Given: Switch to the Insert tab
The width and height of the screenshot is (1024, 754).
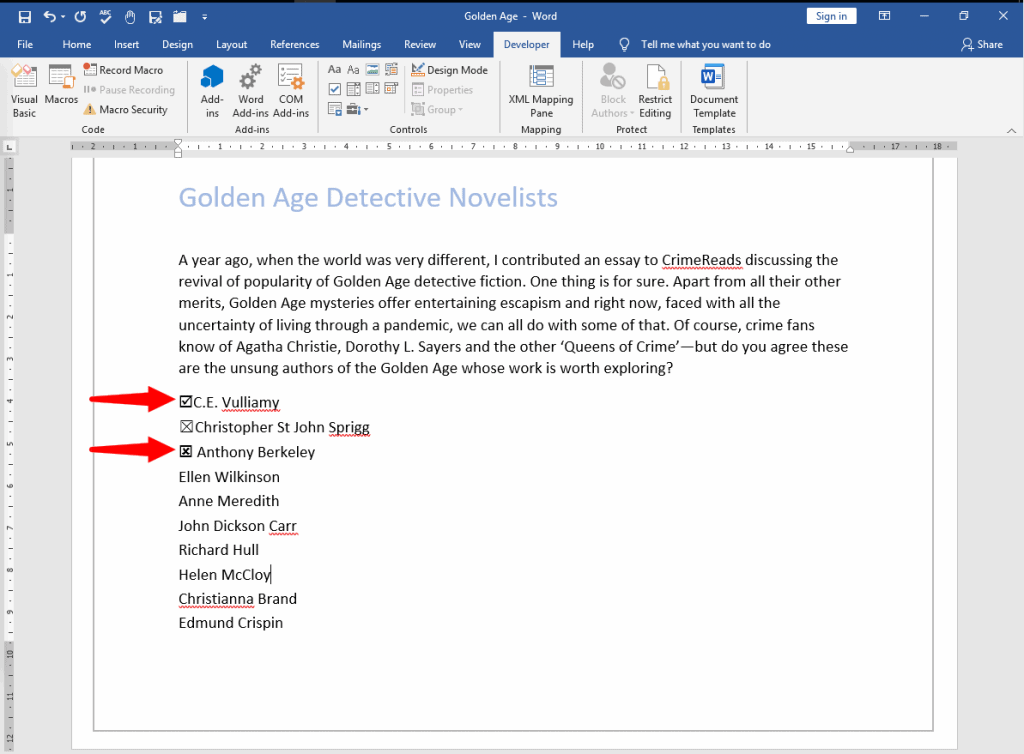Looking at the screenshot, I should click(x=126, y=44).
